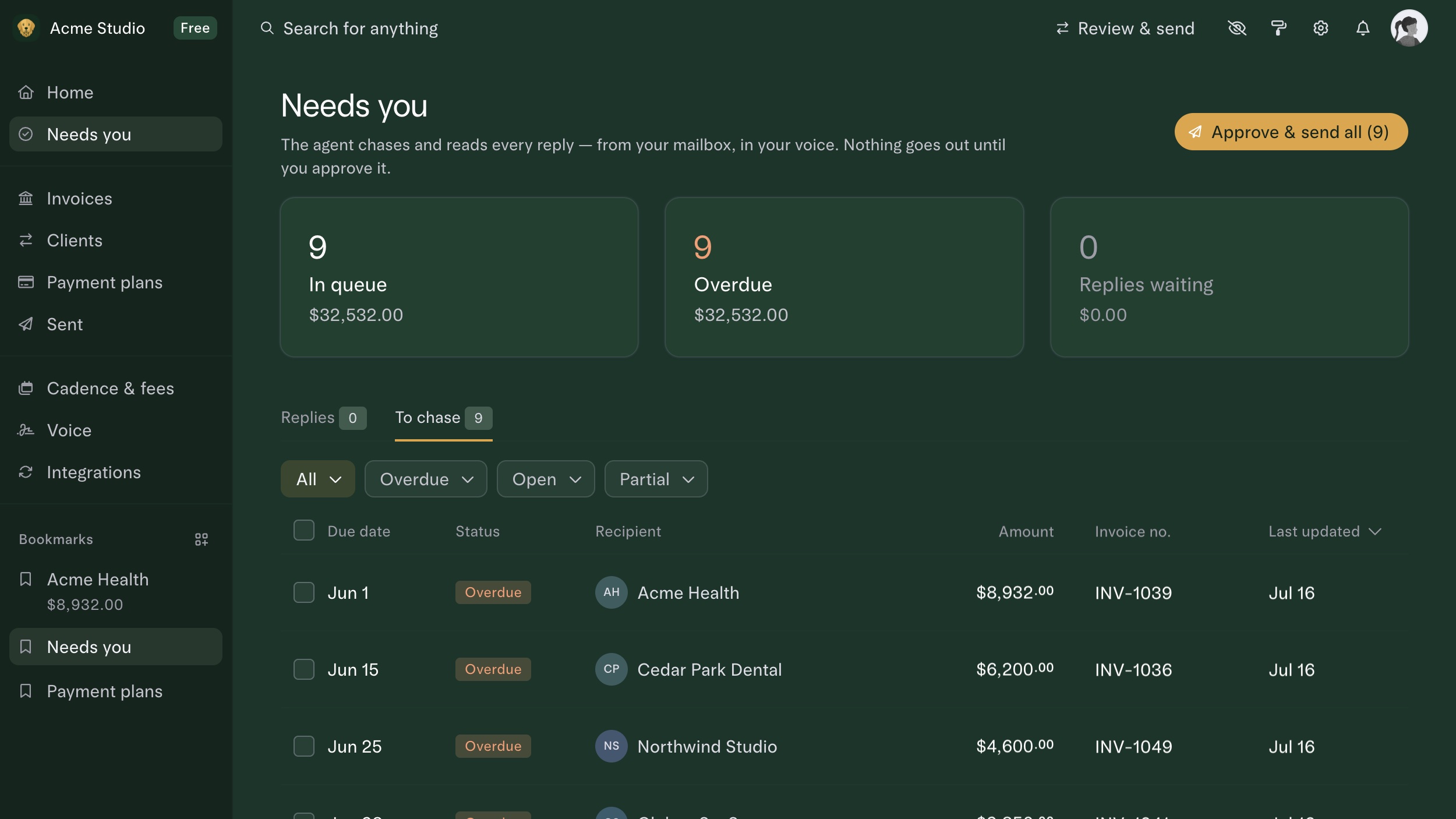Click the add bookmark grid icon
Screen dimensions: 1456x819
pyautogui.click(x=202, y=539)
